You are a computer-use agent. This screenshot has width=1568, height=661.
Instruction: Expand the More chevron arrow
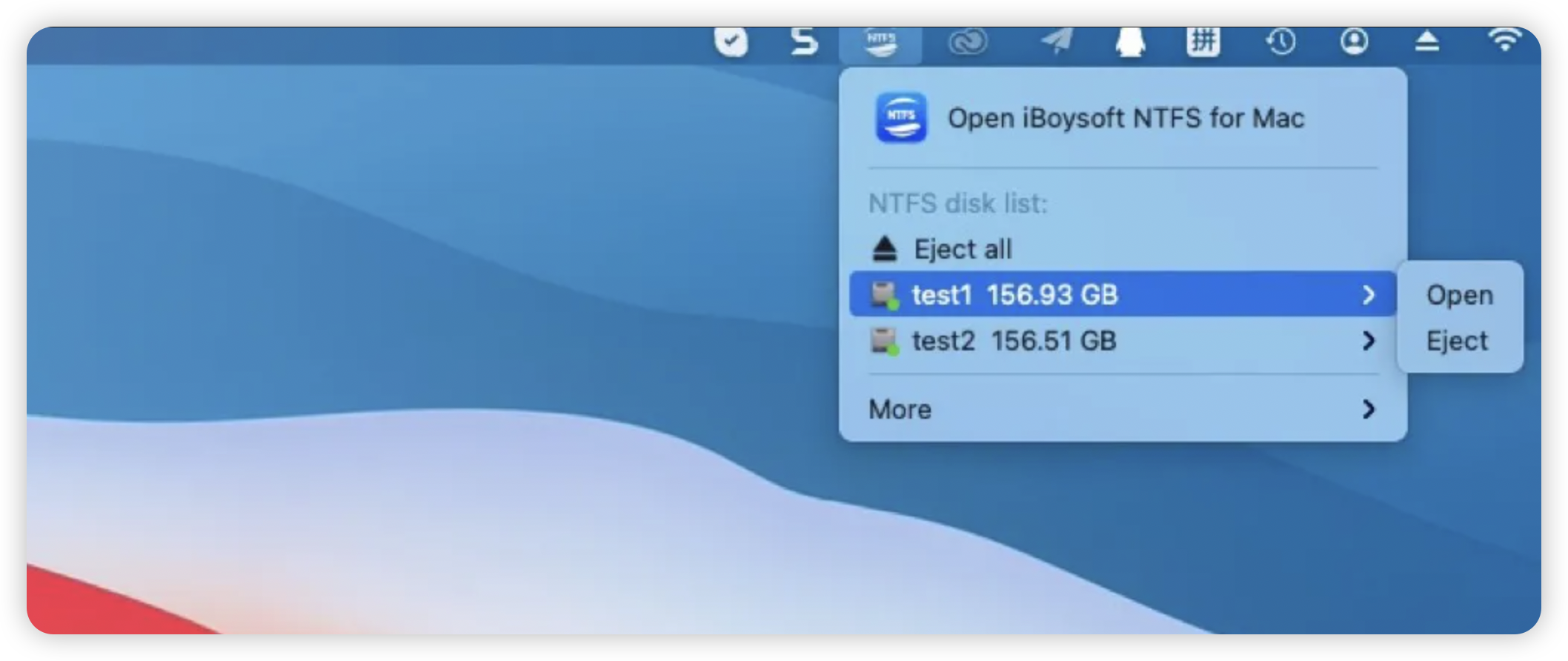tap(1369, 409)
